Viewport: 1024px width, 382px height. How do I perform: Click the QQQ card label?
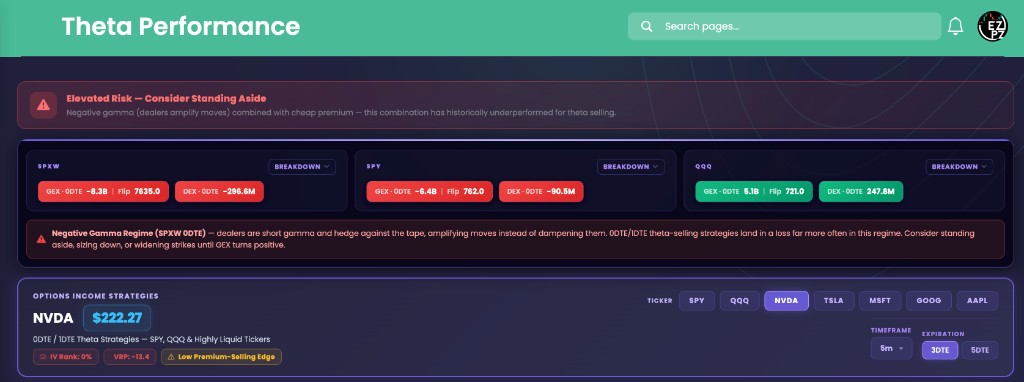(x=703, y=167)
